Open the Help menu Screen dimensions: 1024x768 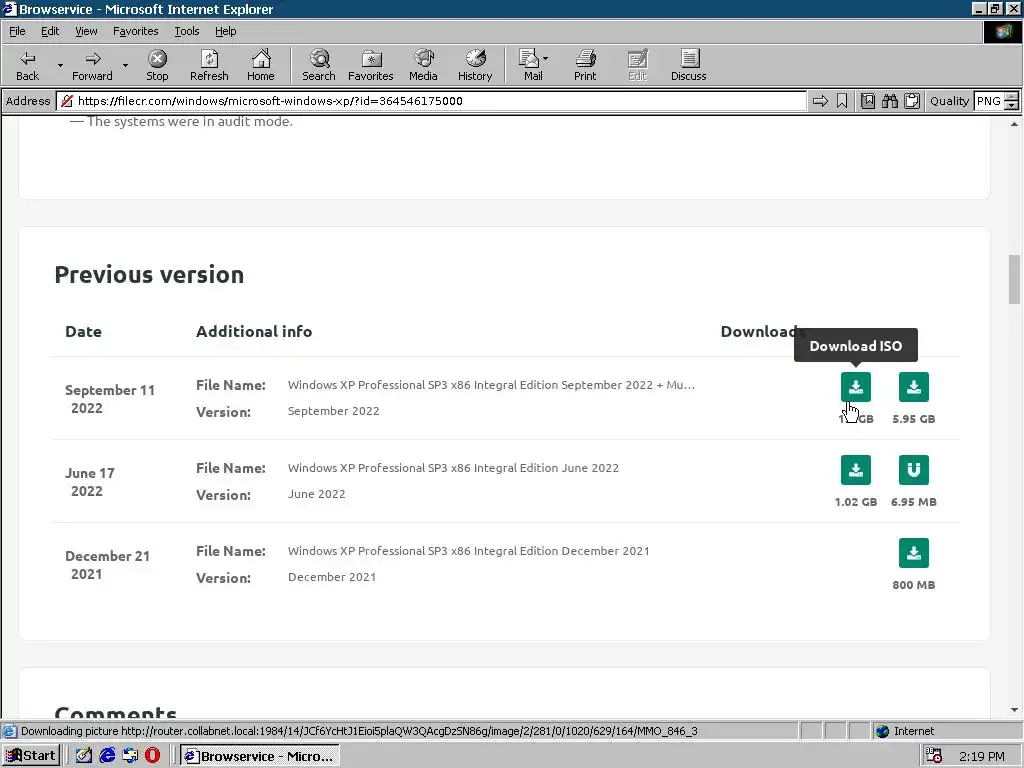225,31
